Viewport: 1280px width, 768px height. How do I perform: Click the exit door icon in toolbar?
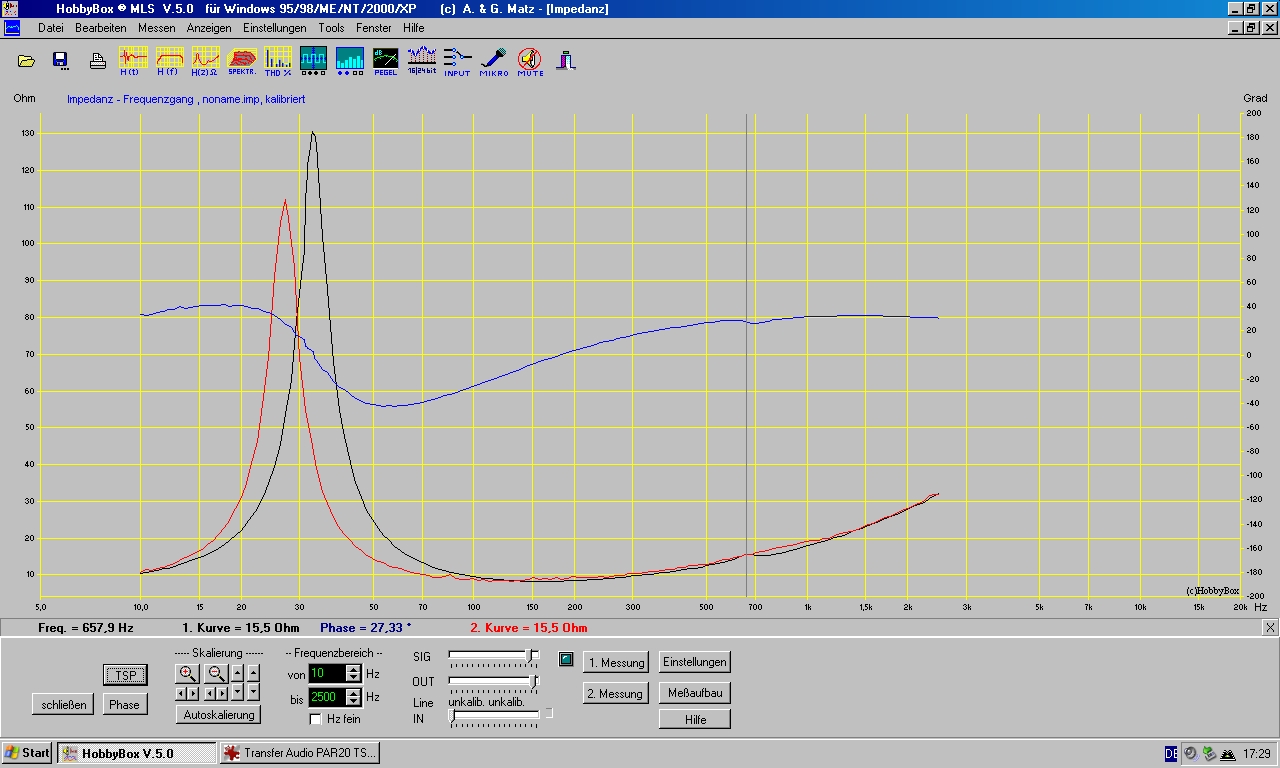[x=567, y=61]
